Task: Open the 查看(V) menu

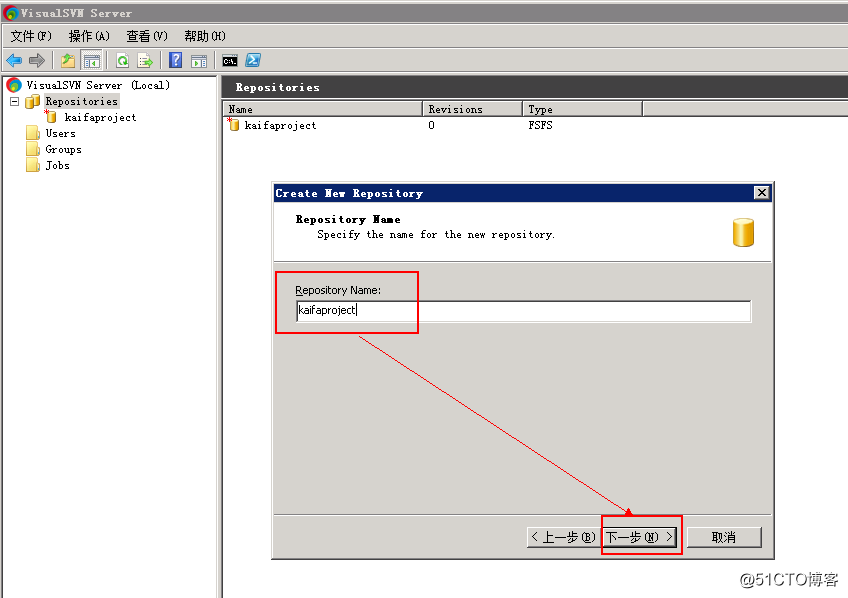Action: 147,36
